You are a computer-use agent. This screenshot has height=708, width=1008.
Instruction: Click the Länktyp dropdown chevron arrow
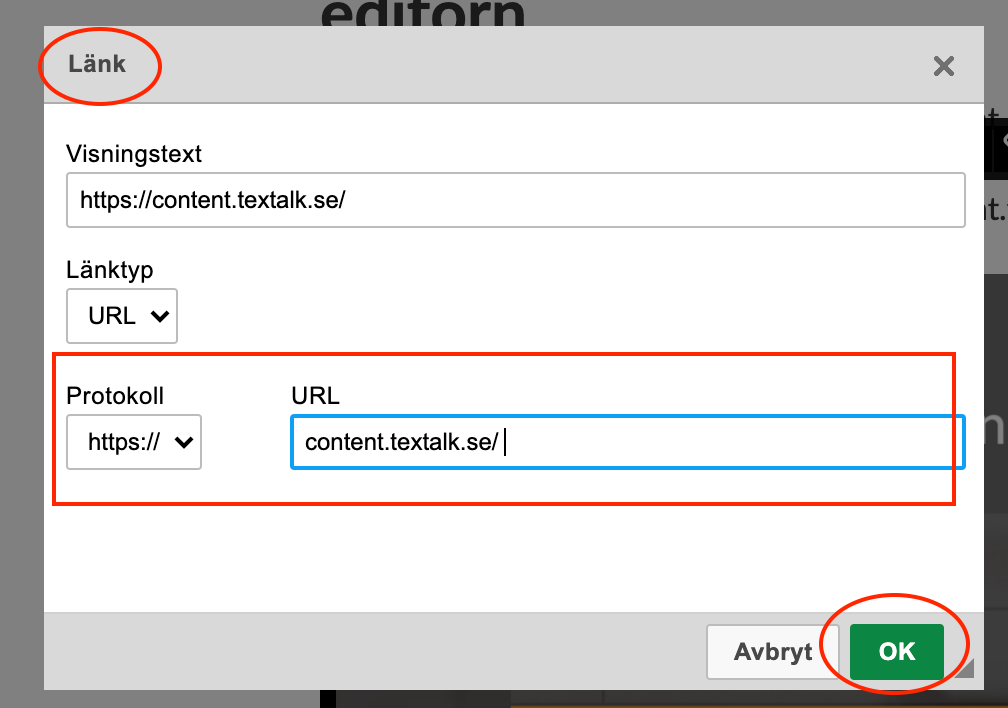(x=158, y=316)
